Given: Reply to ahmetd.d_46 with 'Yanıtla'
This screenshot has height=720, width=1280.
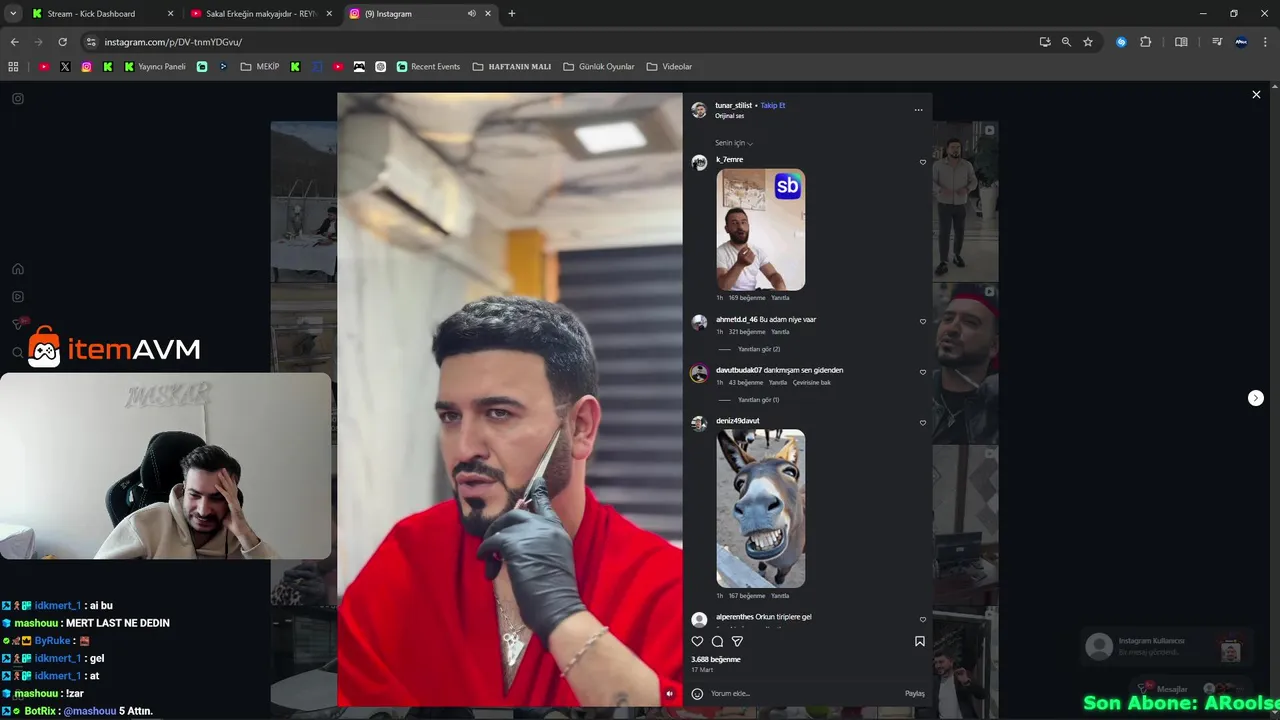Looking at the screenshot, I should click(780, 332).
